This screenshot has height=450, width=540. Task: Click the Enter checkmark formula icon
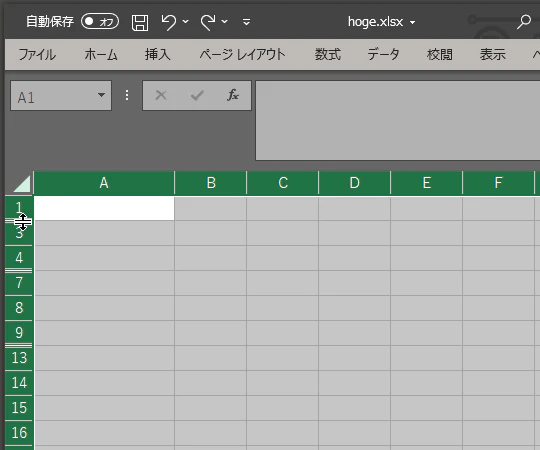coord(197,95)
